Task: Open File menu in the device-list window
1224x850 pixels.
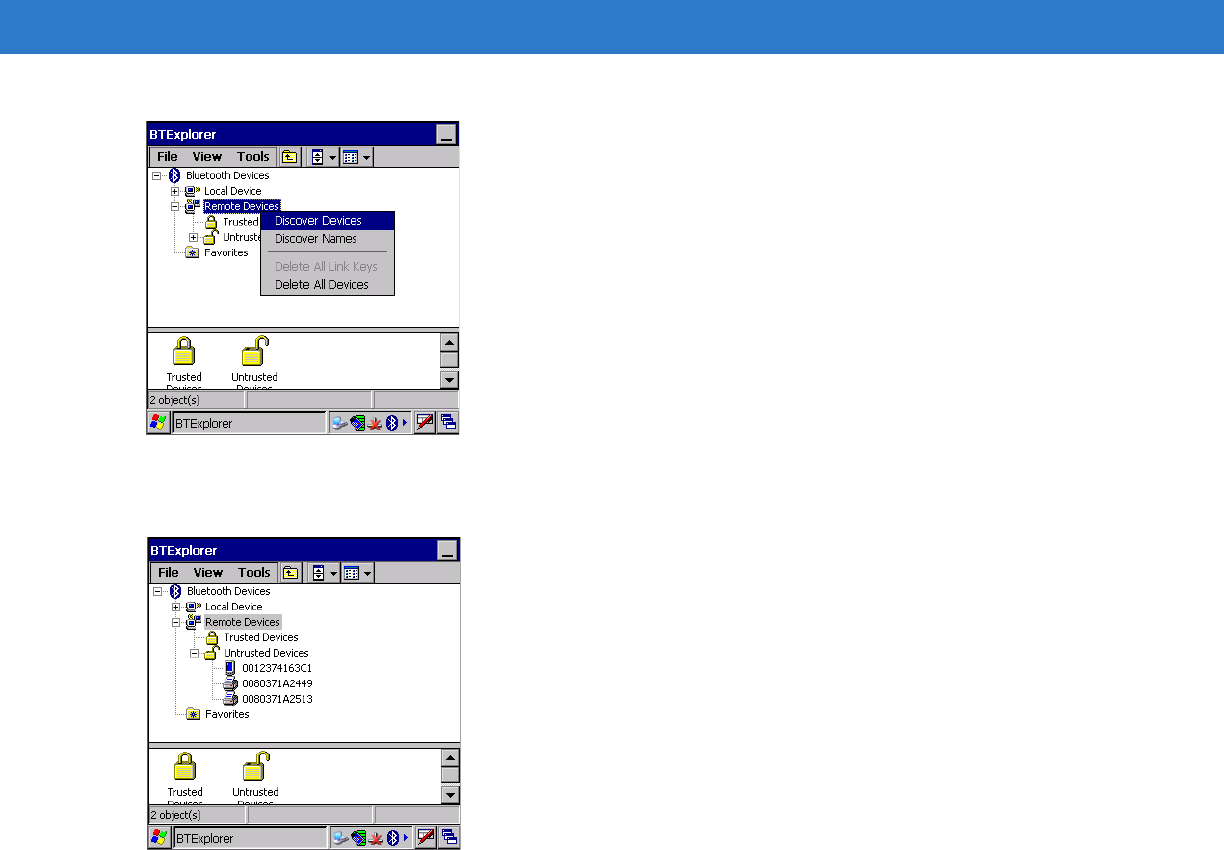Action: [168, 573]
